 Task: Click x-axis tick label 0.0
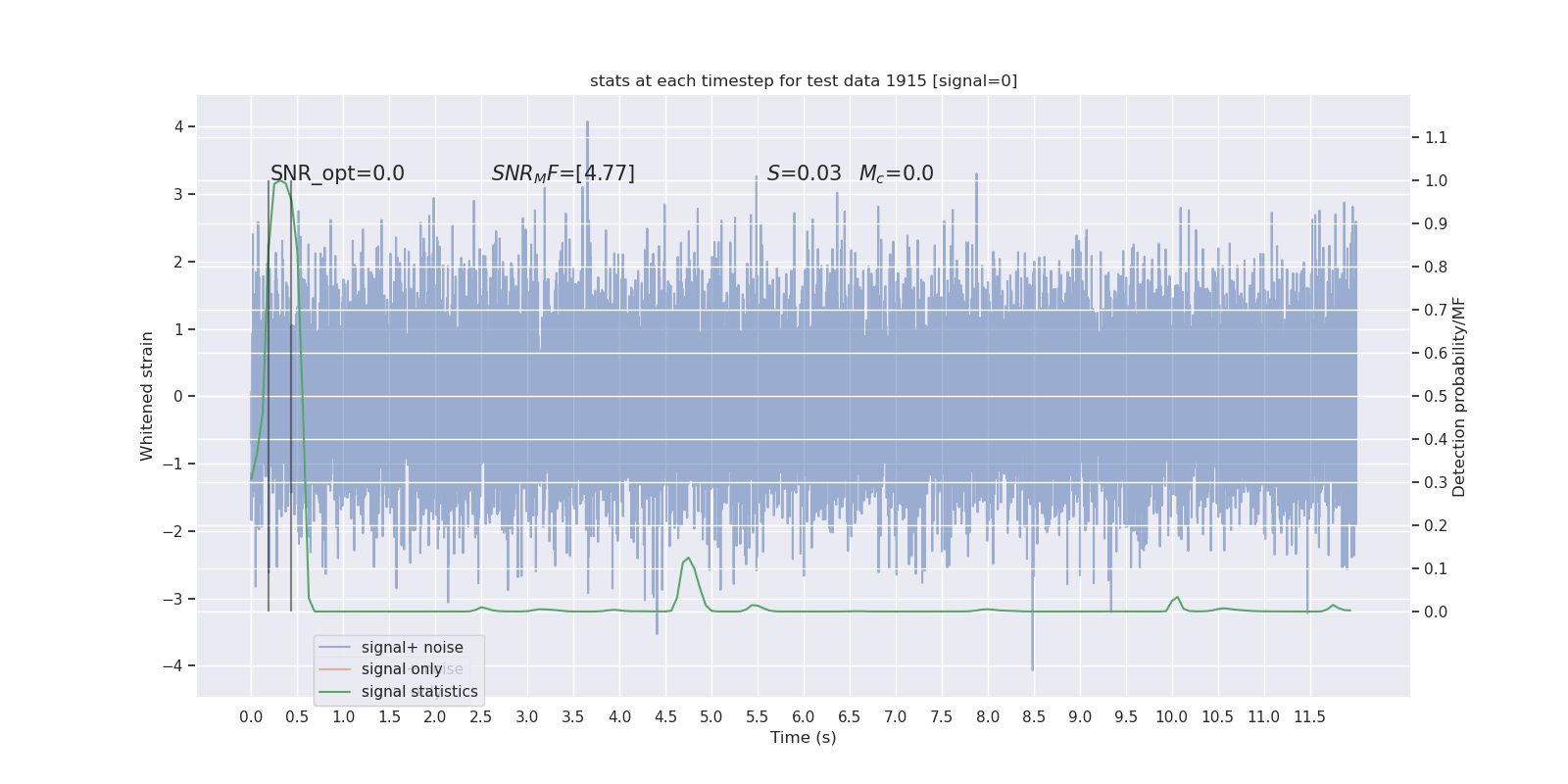251,717
